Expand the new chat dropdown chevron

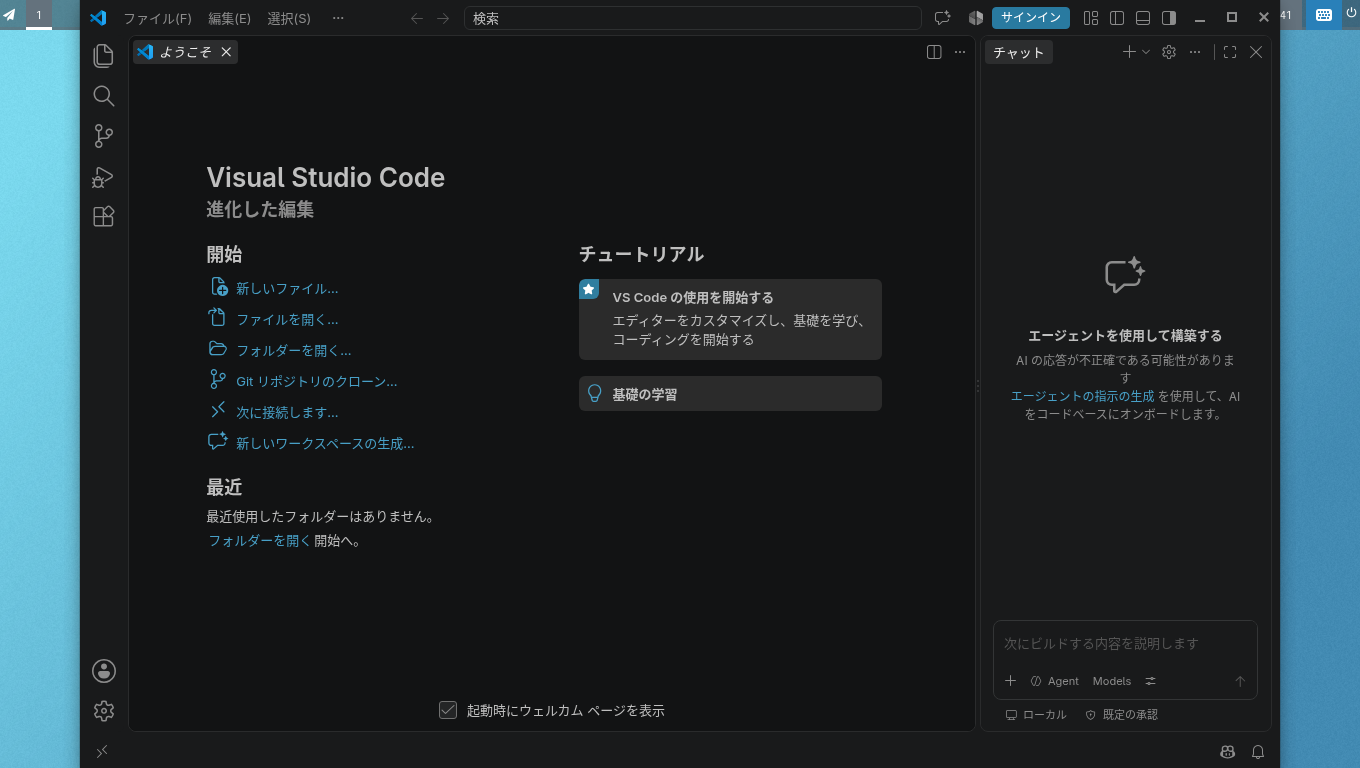1146,52
